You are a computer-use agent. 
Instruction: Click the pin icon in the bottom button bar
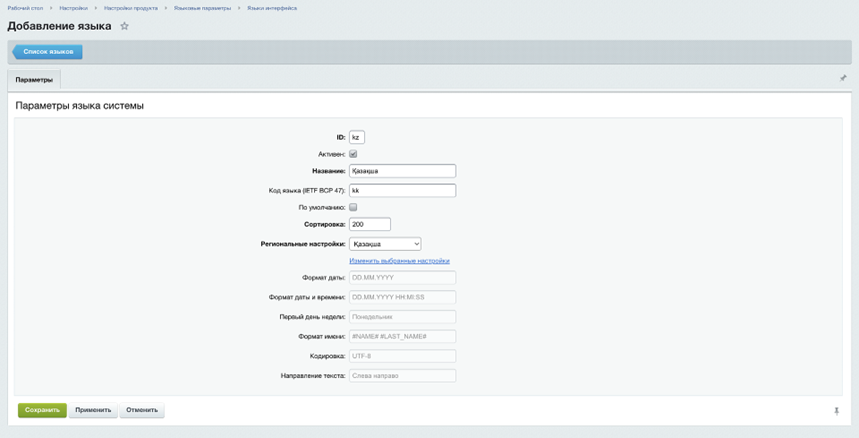[836, 411]
